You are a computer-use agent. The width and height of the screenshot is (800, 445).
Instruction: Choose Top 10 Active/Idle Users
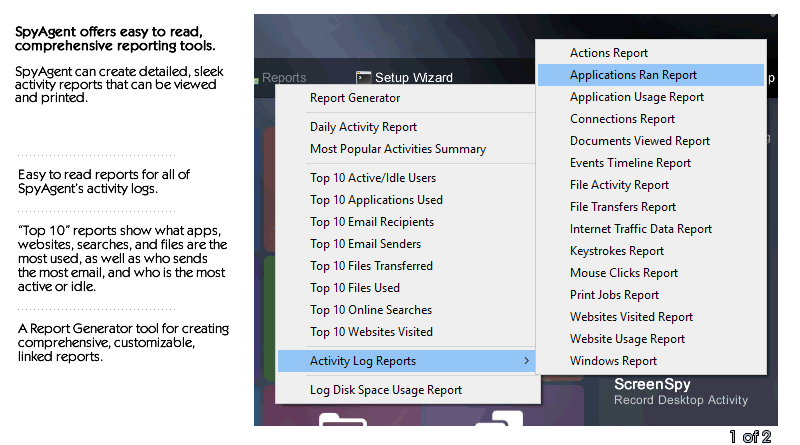coord(406,178)
